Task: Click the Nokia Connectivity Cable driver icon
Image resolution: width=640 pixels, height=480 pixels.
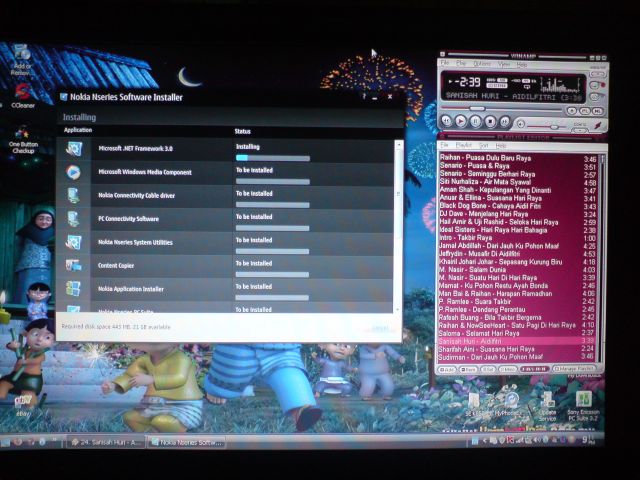Action: click(x=73, y=195)
